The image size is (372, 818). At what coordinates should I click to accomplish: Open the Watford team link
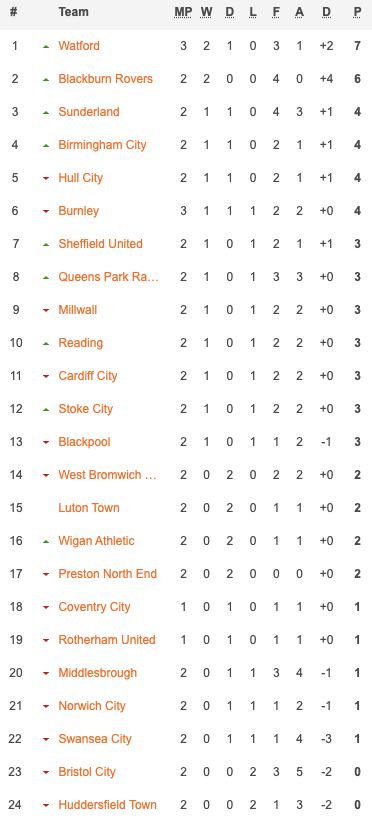(x=79, y=46)
